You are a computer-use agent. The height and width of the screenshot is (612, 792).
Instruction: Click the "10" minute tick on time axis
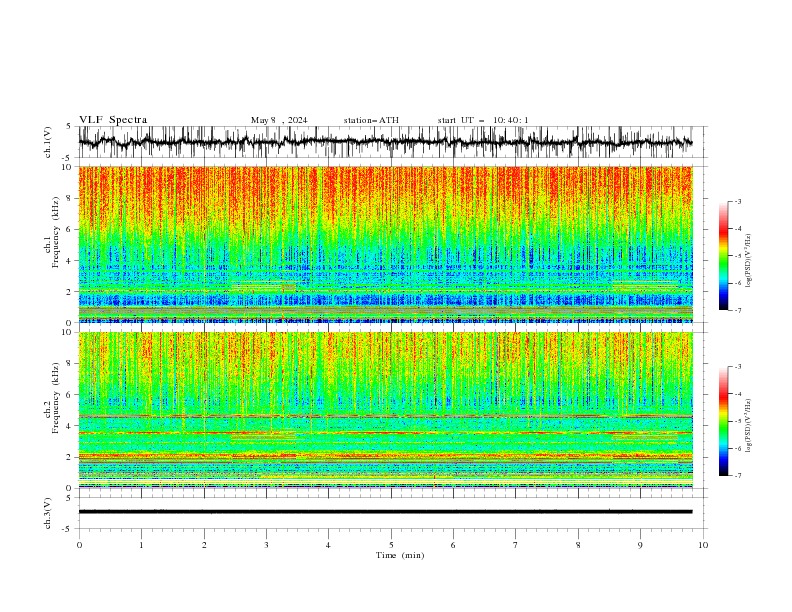click(703, 545)
